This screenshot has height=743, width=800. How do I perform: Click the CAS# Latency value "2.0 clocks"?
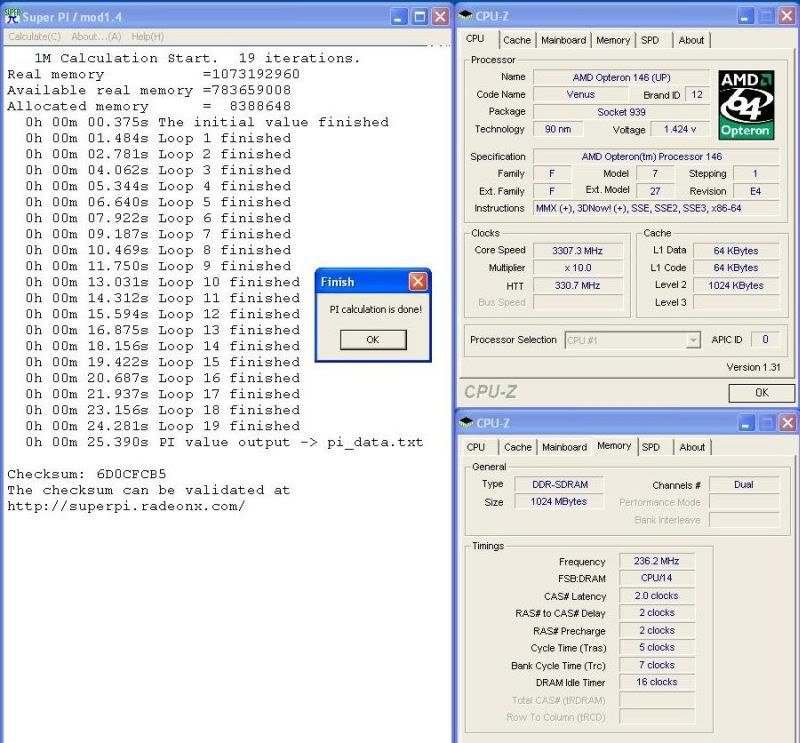657,596
